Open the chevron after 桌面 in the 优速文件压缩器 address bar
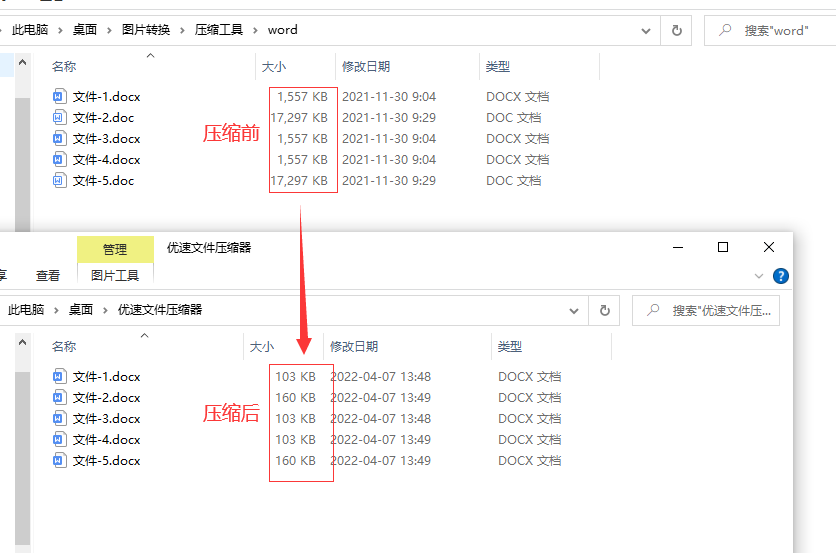The height and width of the screenshot is (553, 836). (105, 310)
